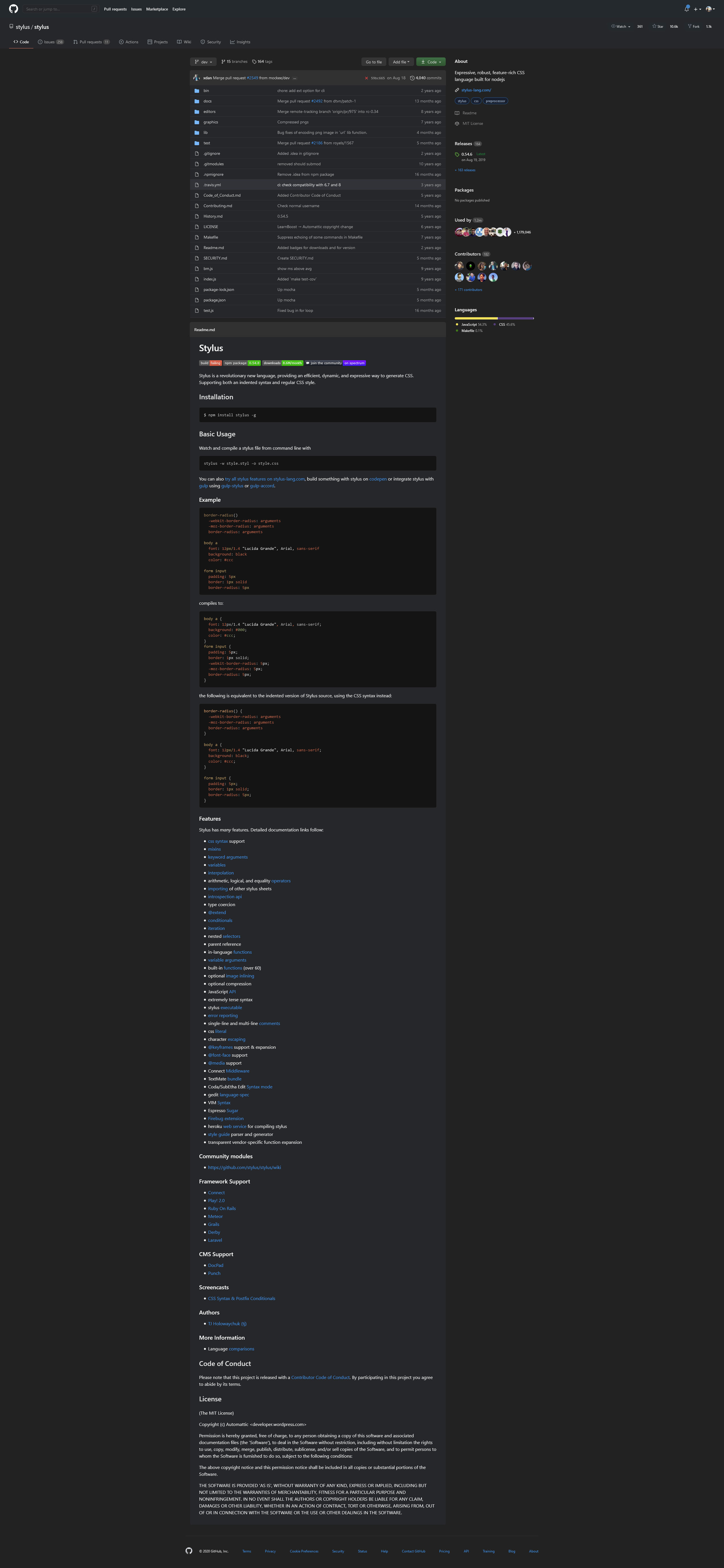Image resolution: width=724 pixels, height=1568 pixels.
Task: Expand the commit message ellipsis
Action: click(294, 78)
